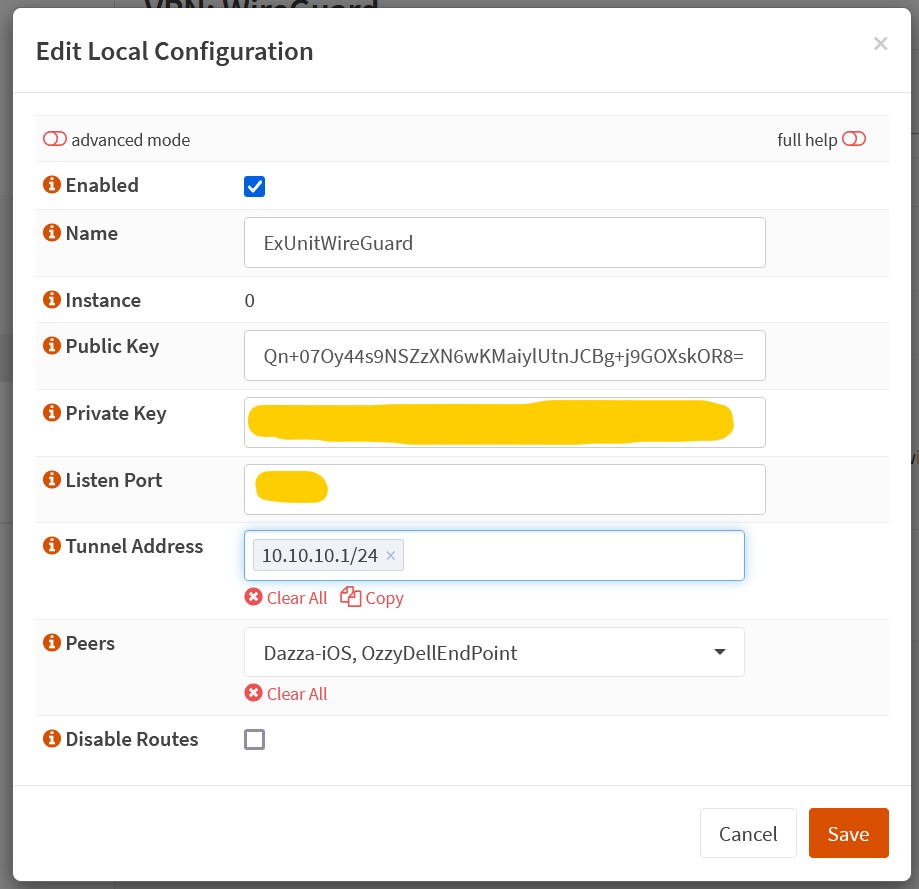This screenshot has width=919, height=889.
Task: Click the info icon beside Name
Action: (51, 233)
